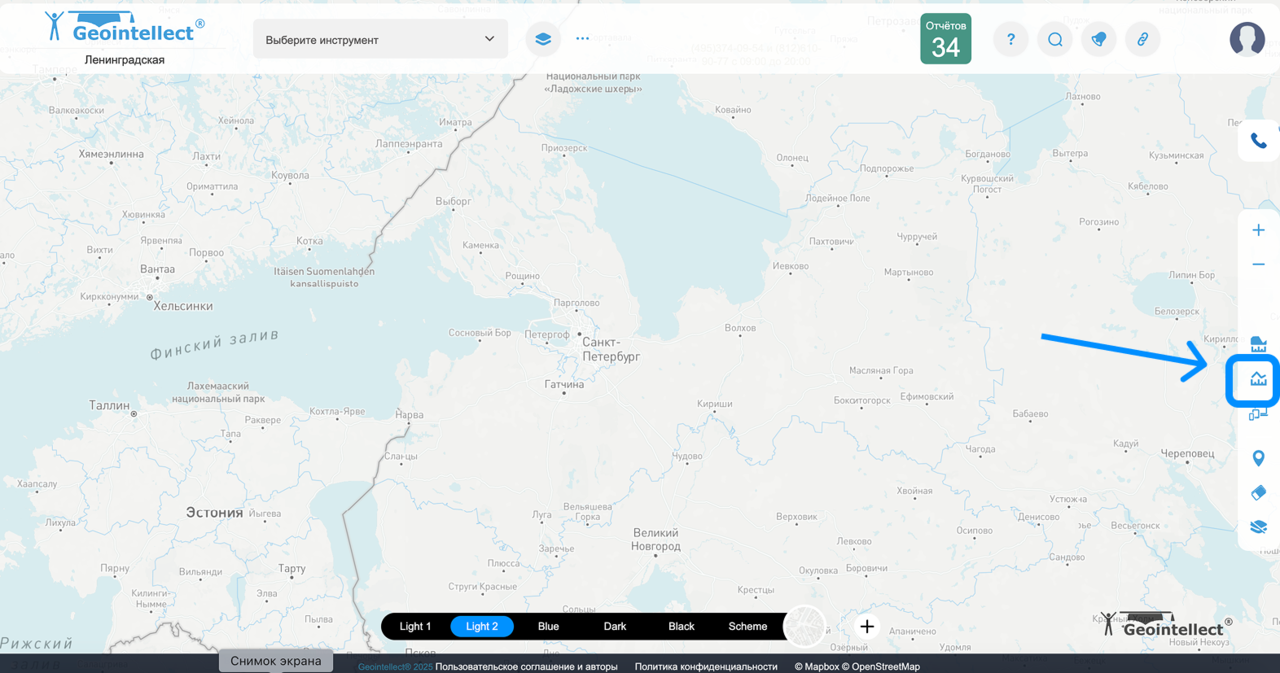
Task: Open the Политика конфиденциальности link
Action: click(705, 666)
